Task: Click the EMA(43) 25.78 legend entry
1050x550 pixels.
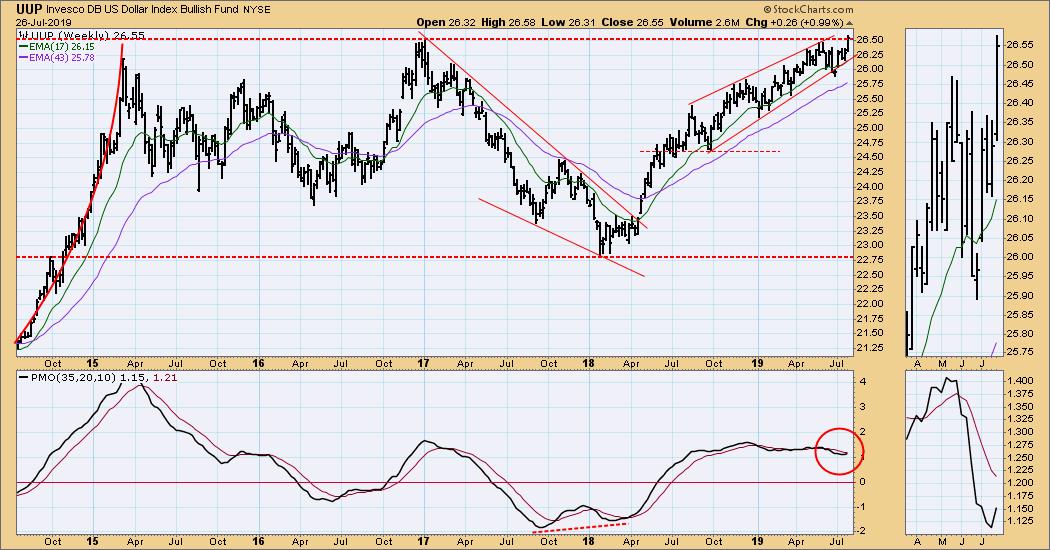Action: 61,58
